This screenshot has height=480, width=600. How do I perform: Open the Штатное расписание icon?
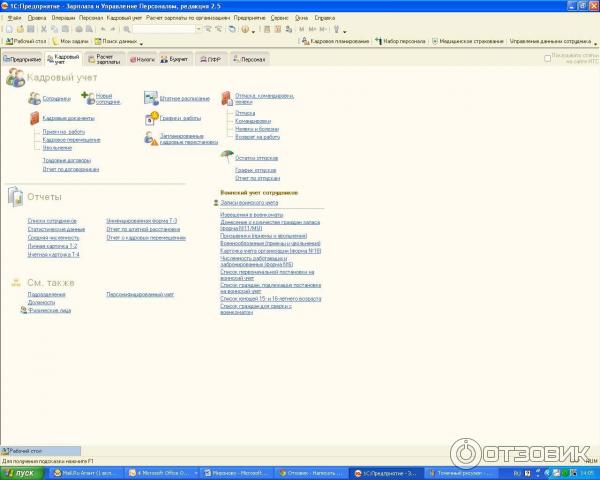pyautogui.click(x=150, y=98)
